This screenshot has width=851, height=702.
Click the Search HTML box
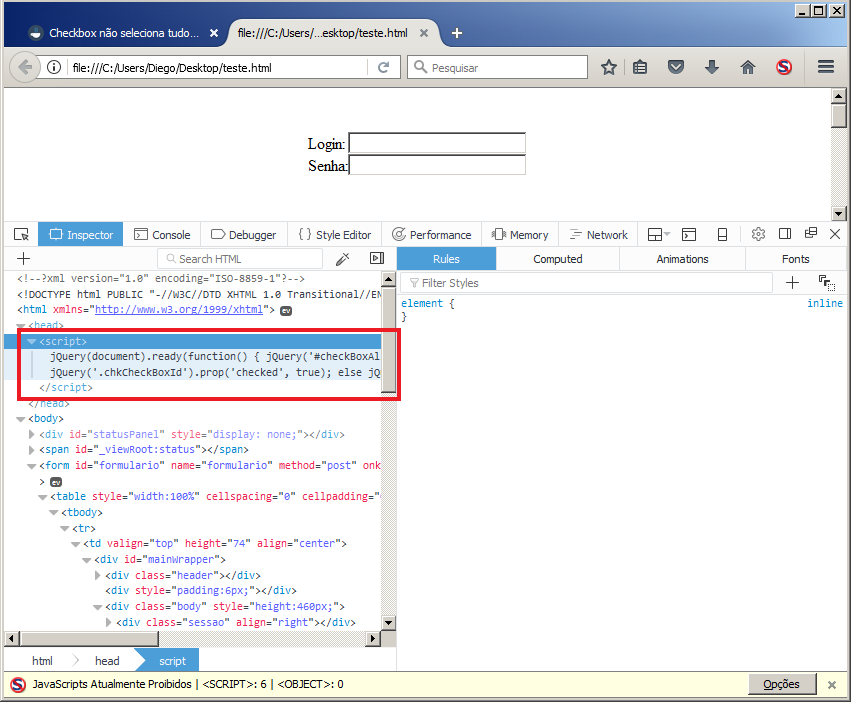click(x=240, y=258)
